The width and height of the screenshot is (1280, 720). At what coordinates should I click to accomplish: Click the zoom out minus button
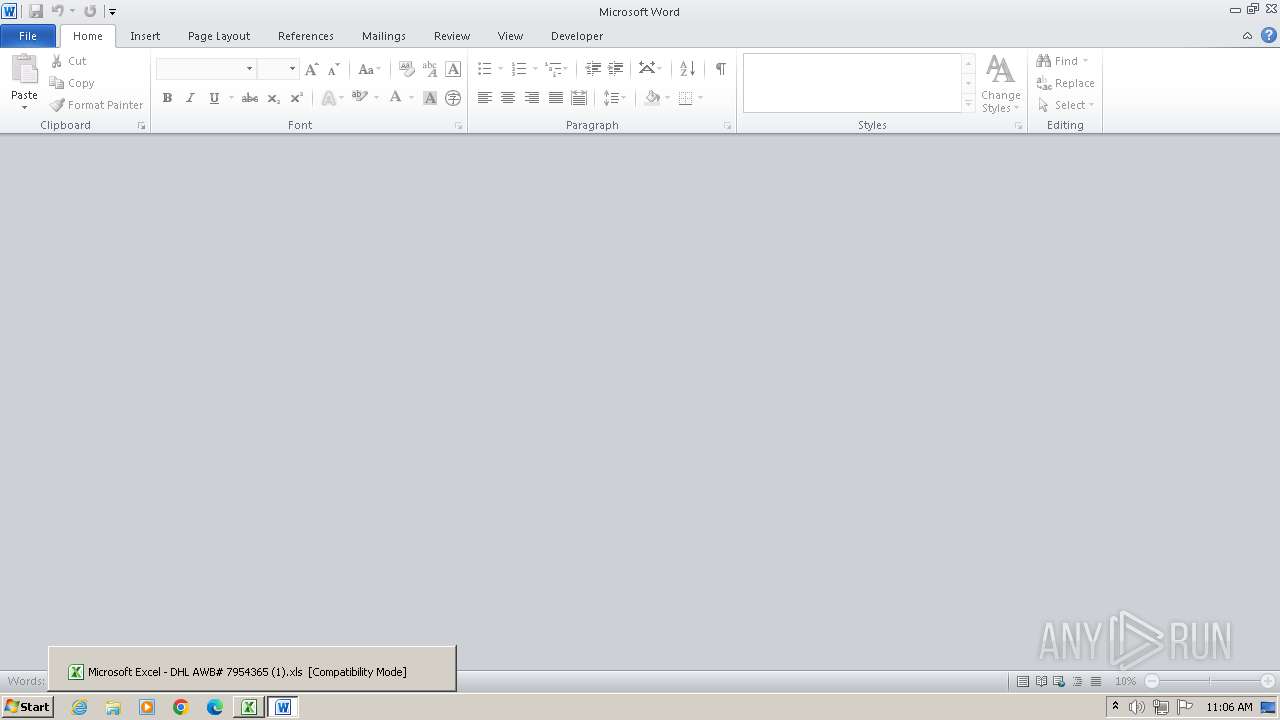click(1152, 681)
